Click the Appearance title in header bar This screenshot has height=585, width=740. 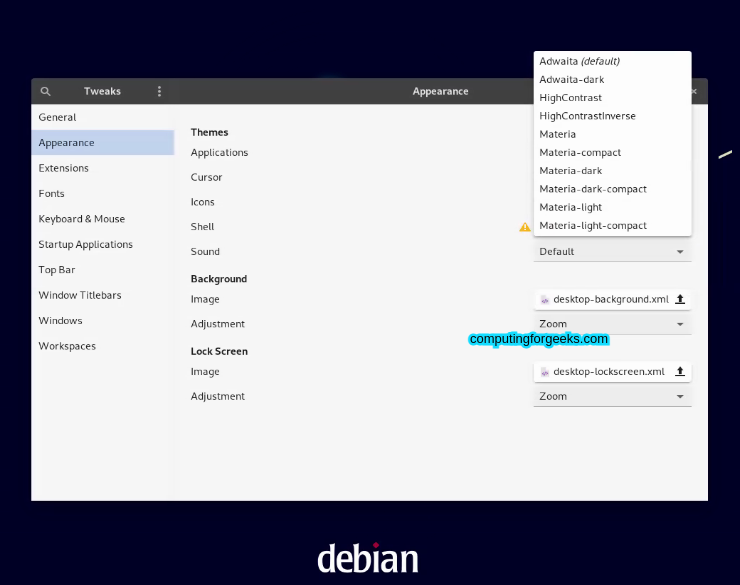click(x=440, y=91)
